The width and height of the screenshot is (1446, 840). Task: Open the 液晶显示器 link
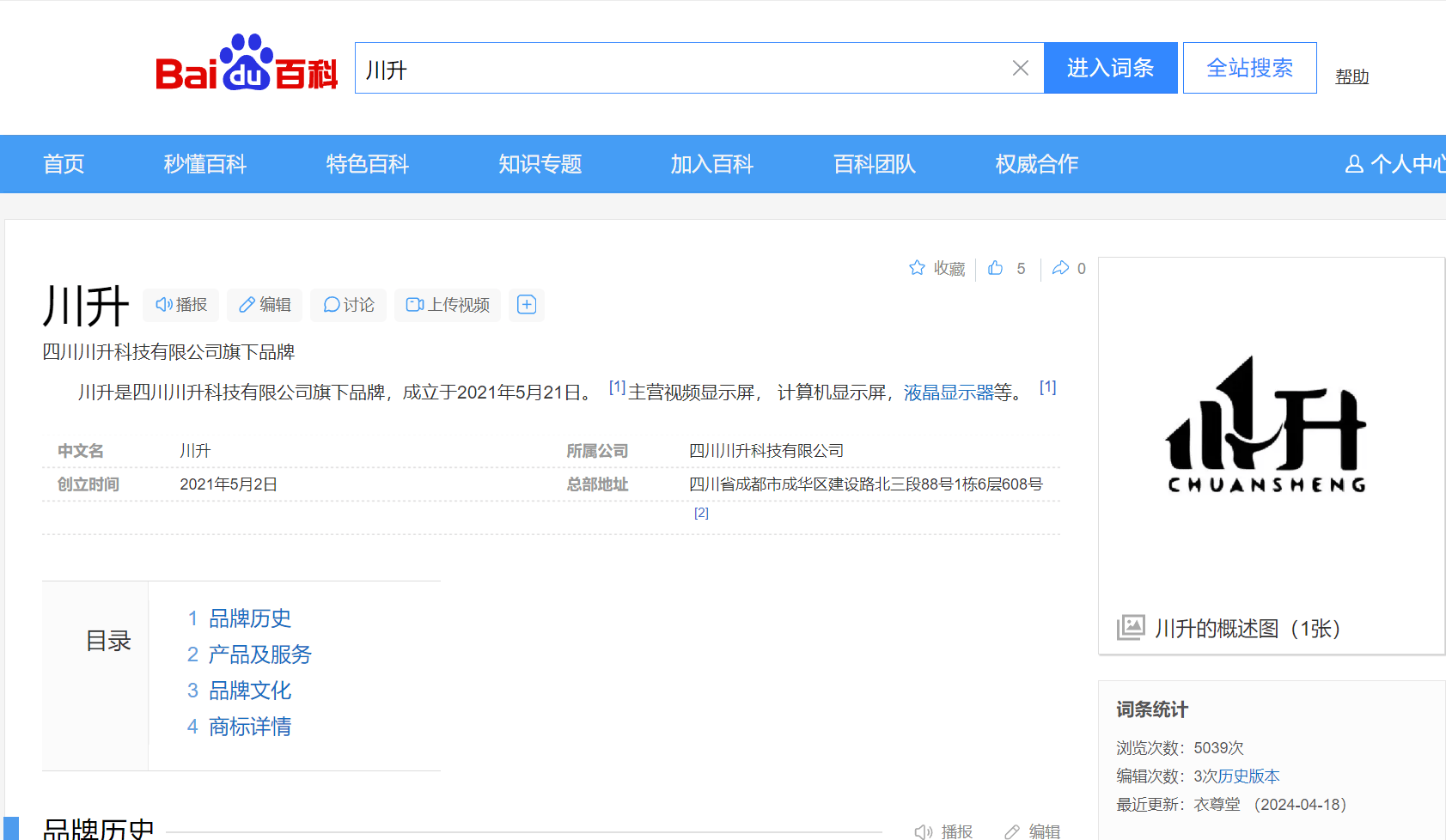point(949,393)
